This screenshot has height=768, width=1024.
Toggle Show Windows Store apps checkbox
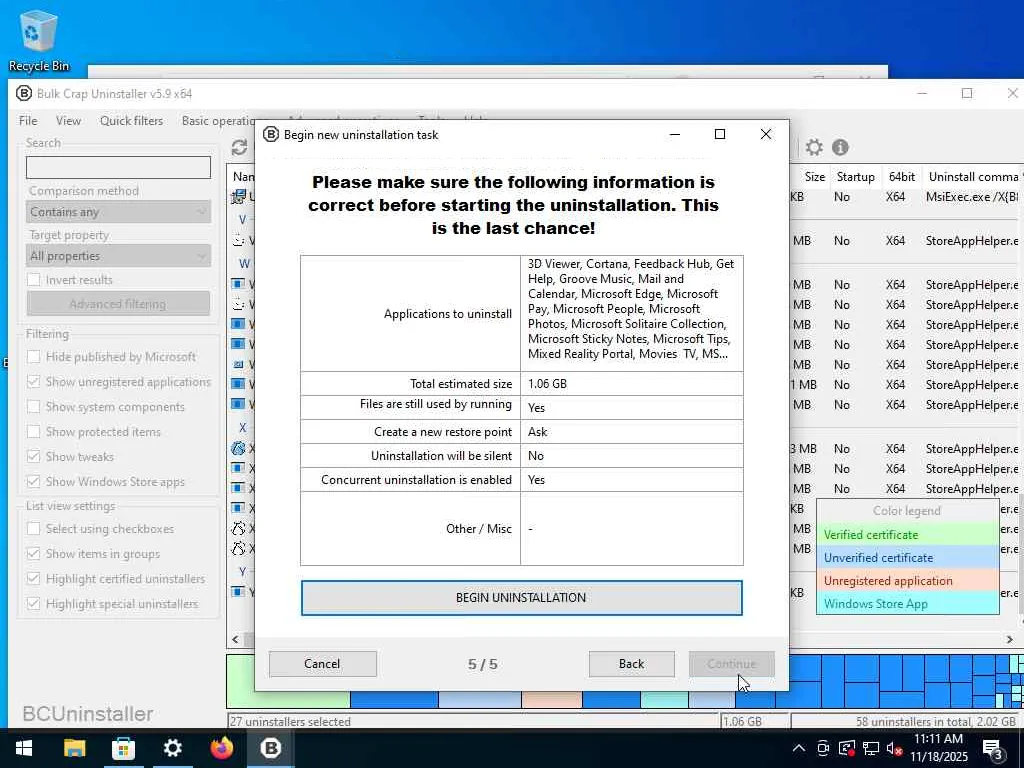[x=33, y=481]
